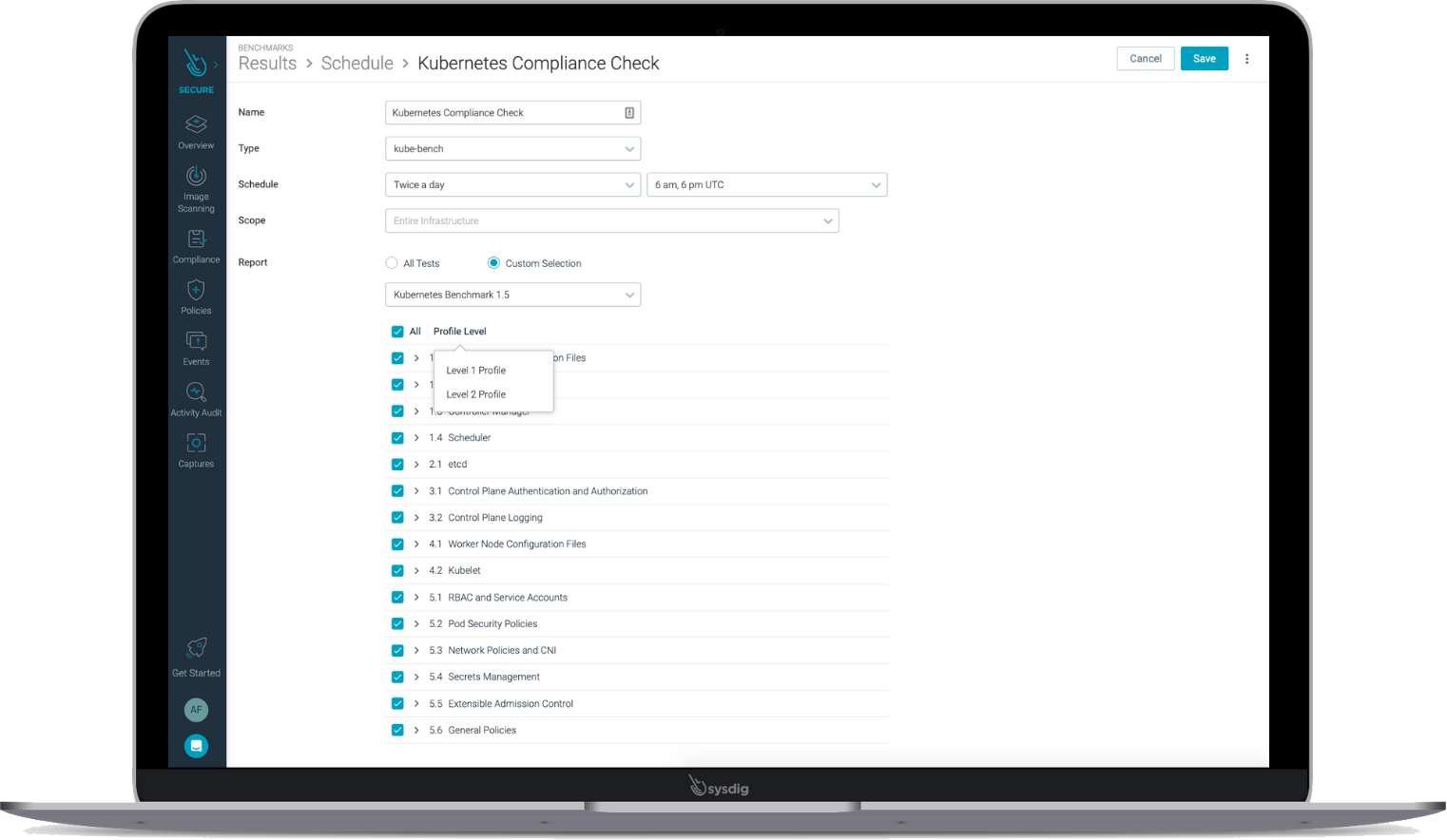Expand the 4.1 Worker Node Configuration Files row
The width and height of the screenshot is (1447, 840).
416,544
